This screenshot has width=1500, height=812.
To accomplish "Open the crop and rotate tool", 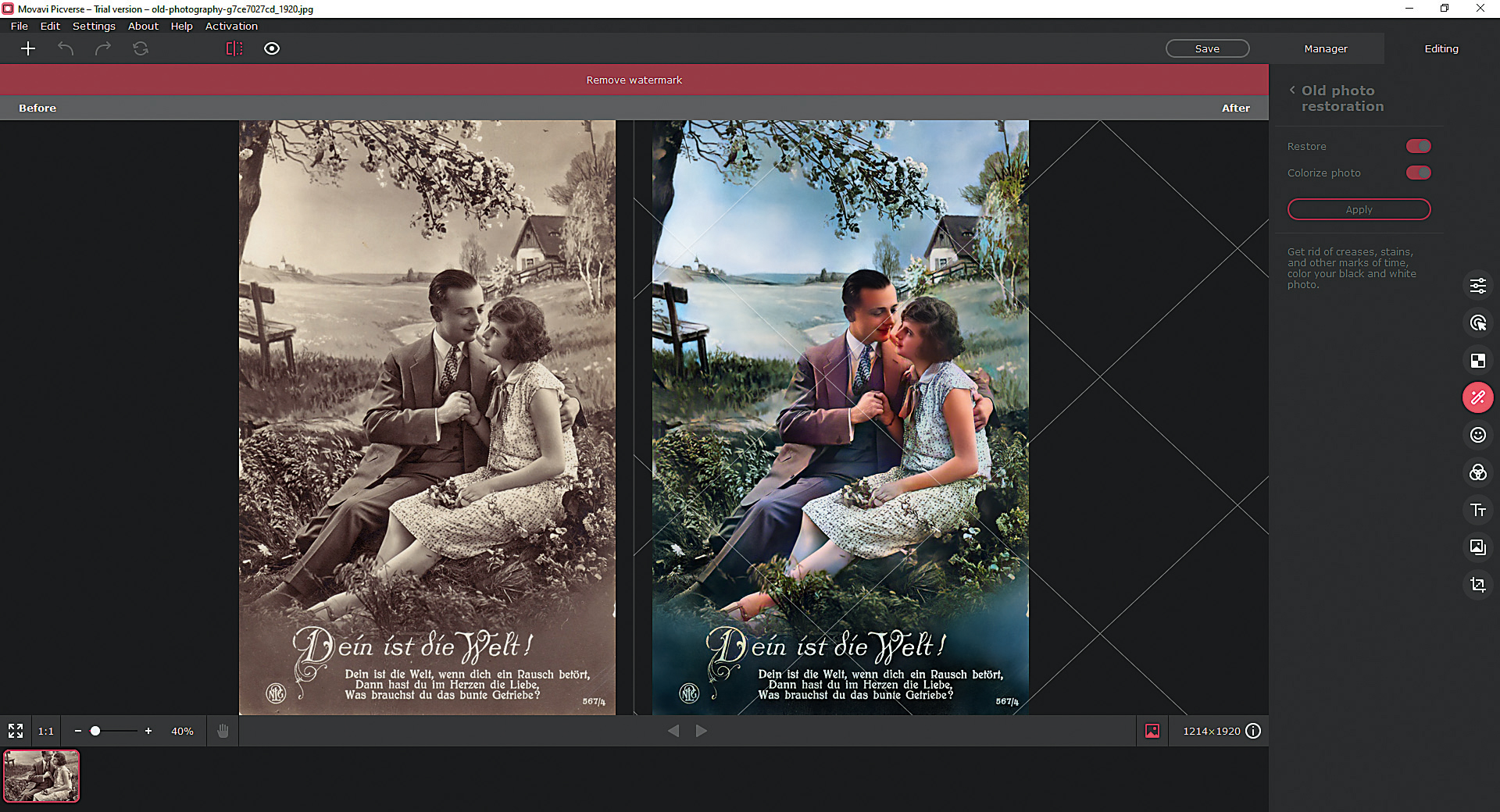I will 1477,585.
